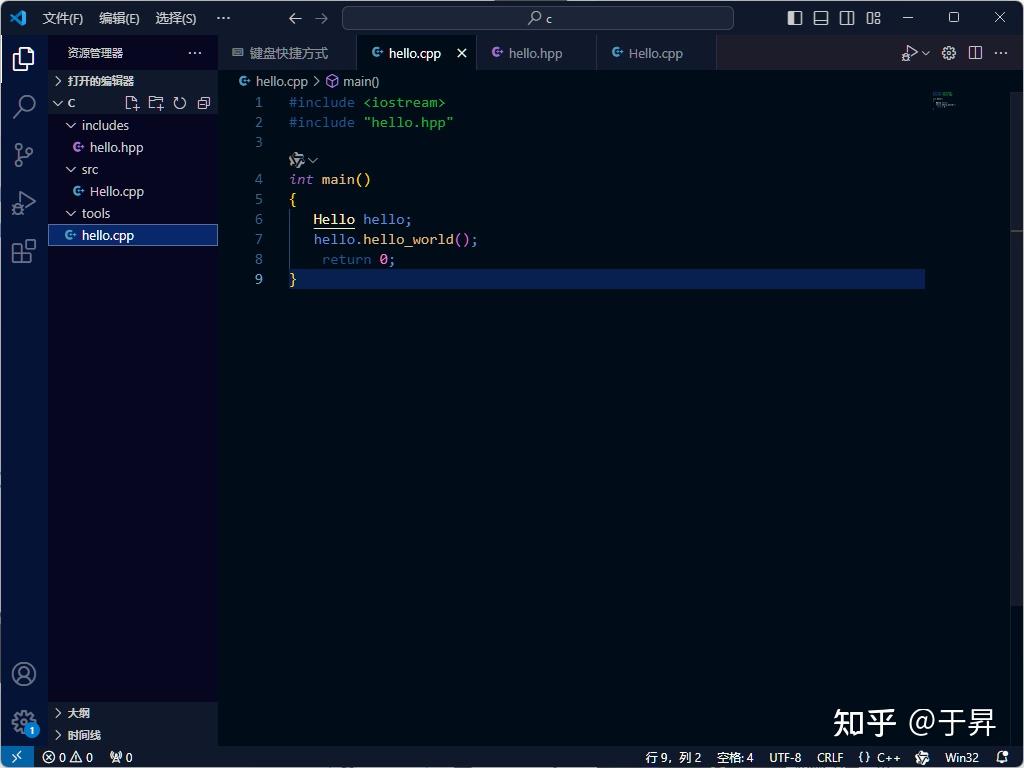Toggle primary side bar layout icon
Viewport: 1024px width, 768px height.
tap(795, 18)
